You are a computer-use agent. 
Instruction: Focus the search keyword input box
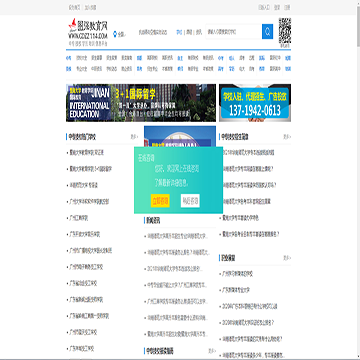(234, 32)
